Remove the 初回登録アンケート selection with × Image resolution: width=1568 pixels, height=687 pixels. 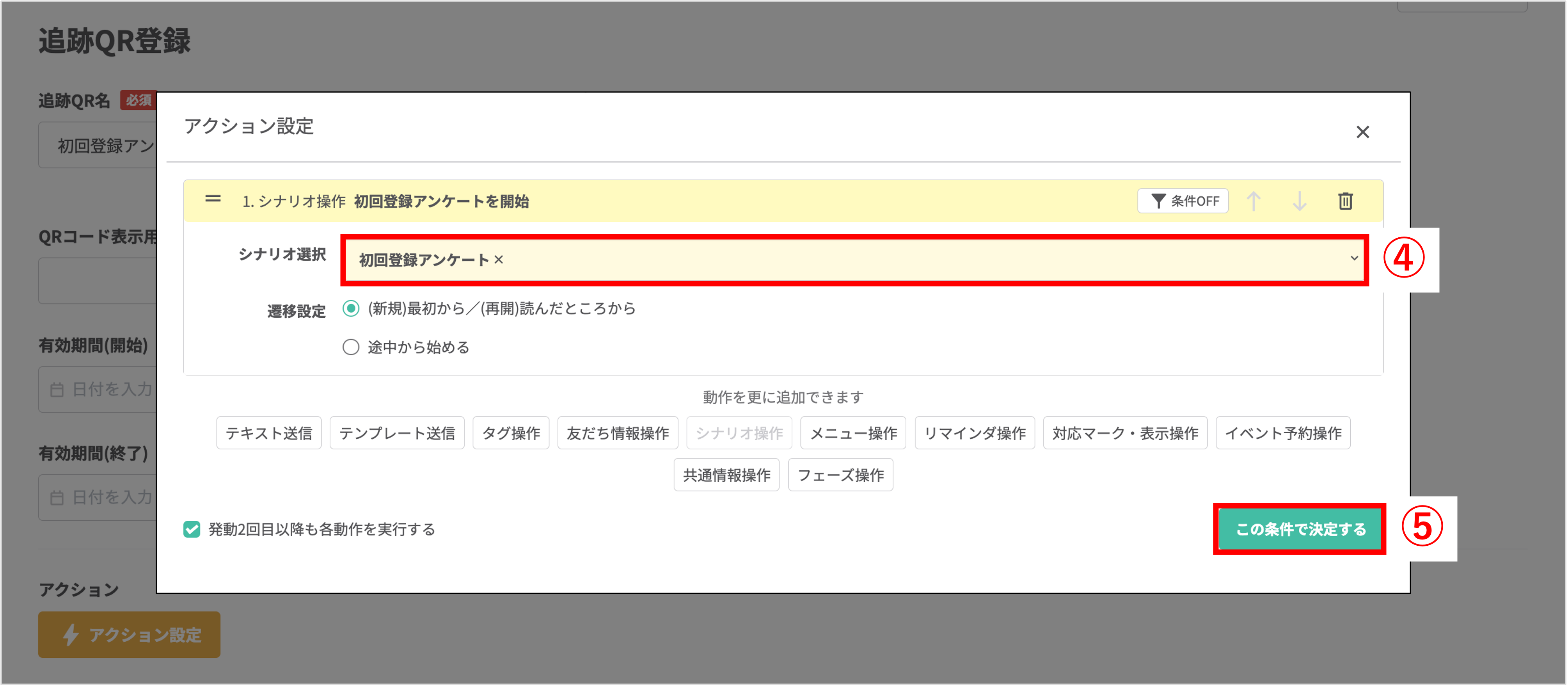[x=499, y=260]
